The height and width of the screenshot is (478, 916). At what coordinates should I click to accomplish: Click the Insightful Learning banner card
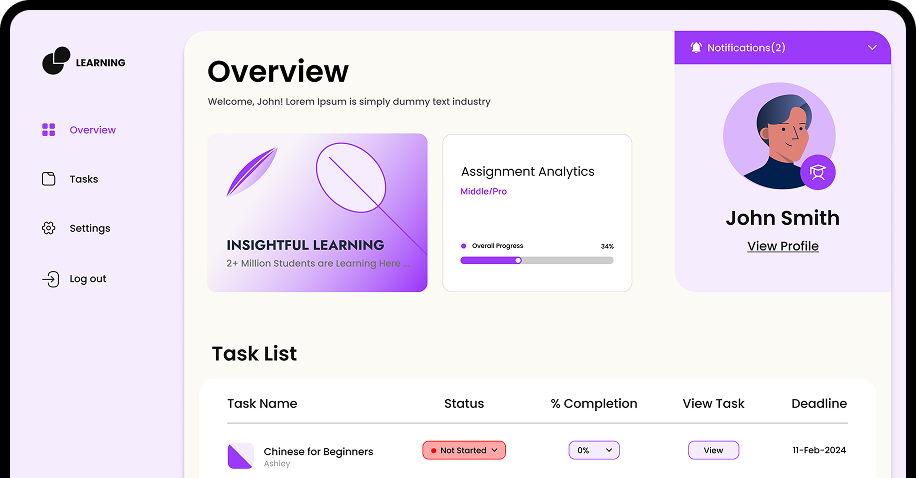click(317, 213)
